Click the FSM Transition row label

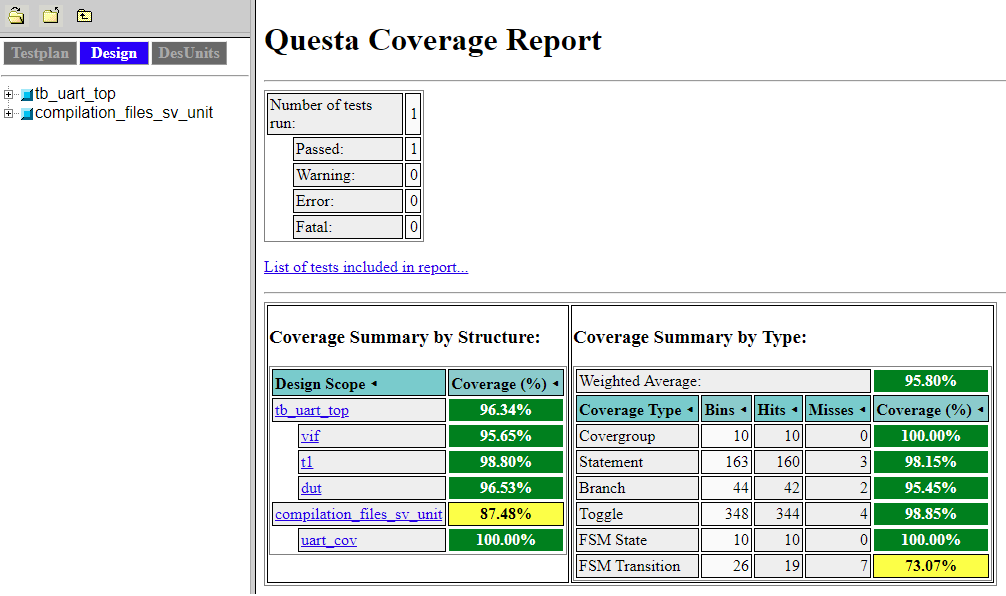click(x=637, y=566)
